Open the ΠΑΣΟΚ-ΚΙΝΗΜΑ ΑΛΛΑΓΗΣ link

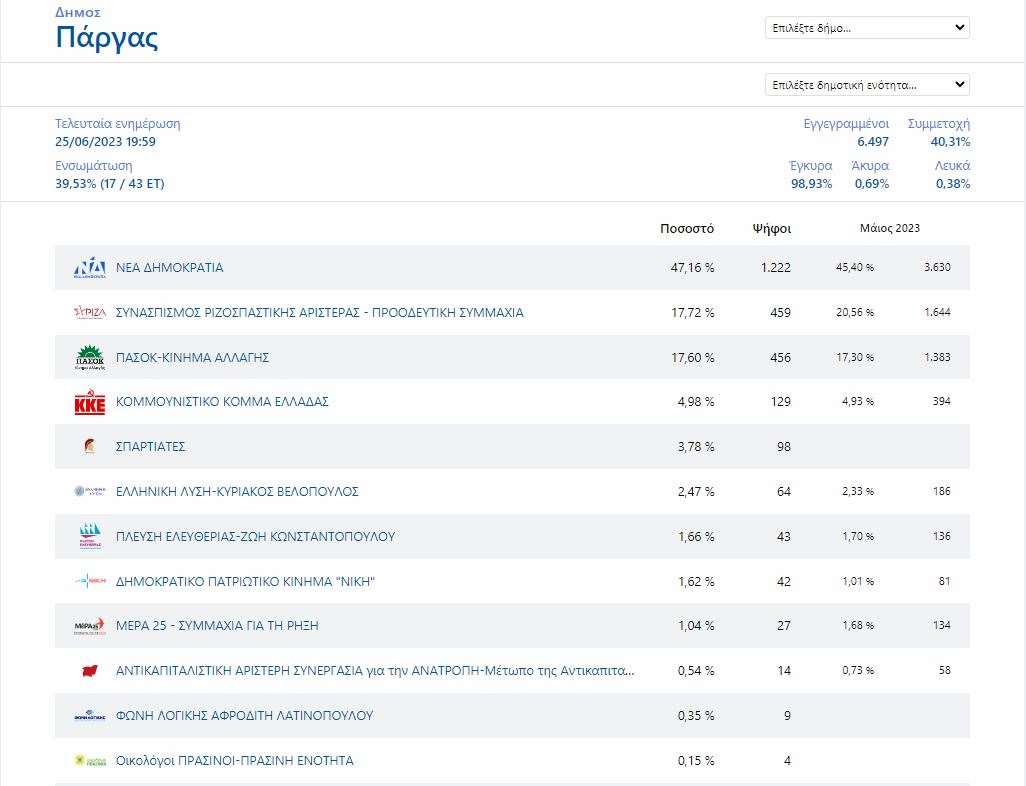click(192, 357)
